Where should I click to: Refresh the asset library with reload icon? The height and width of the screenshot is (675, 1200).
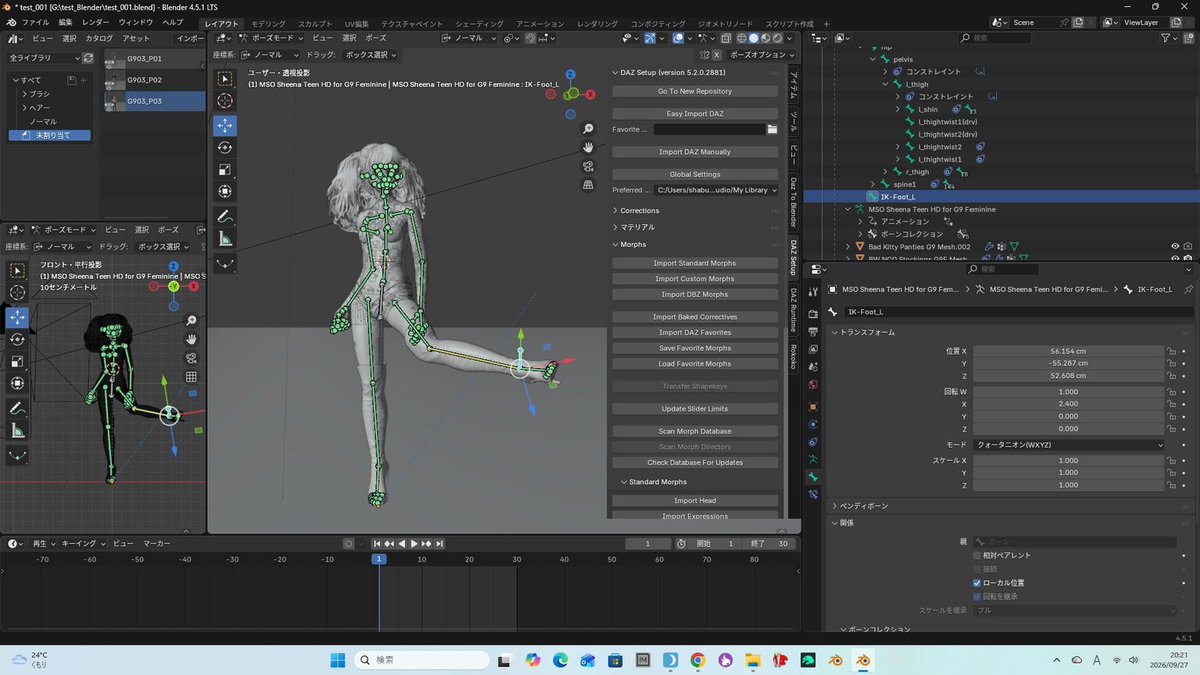click(88, 58)
